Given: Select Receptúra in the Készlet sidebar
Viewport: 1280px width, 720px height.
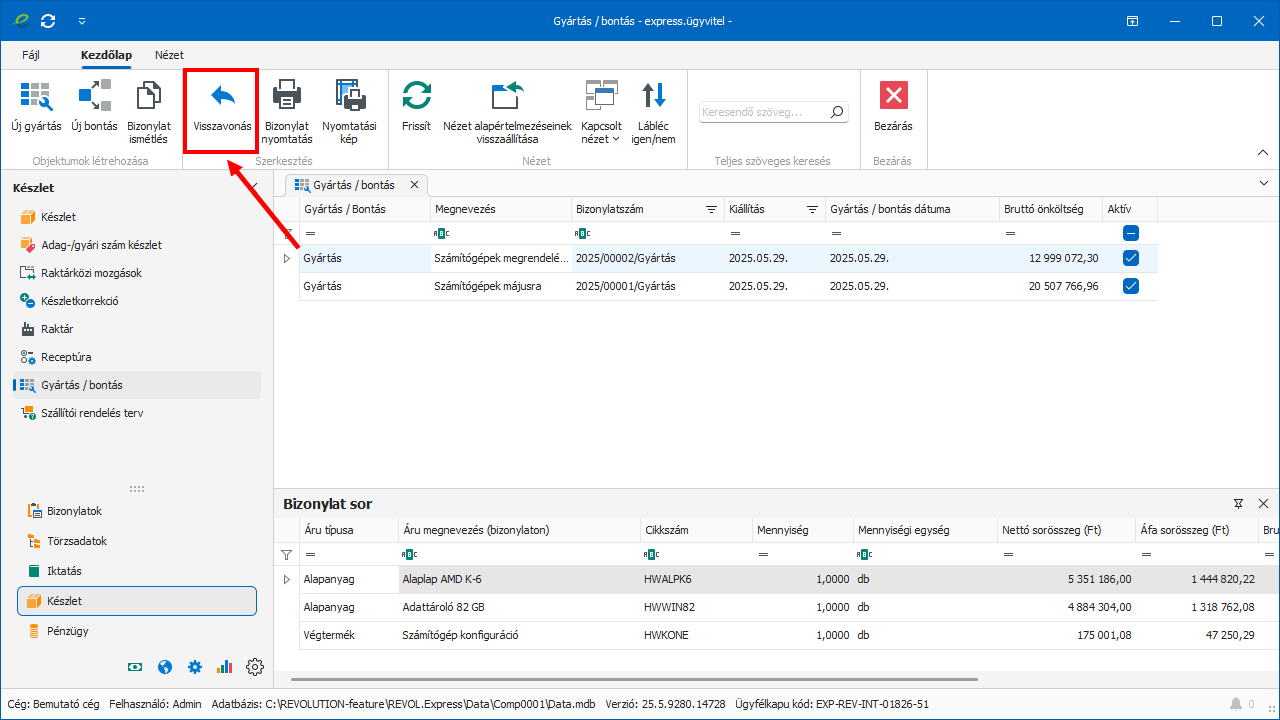Looking at the screenshot, I should pos(66,357).
